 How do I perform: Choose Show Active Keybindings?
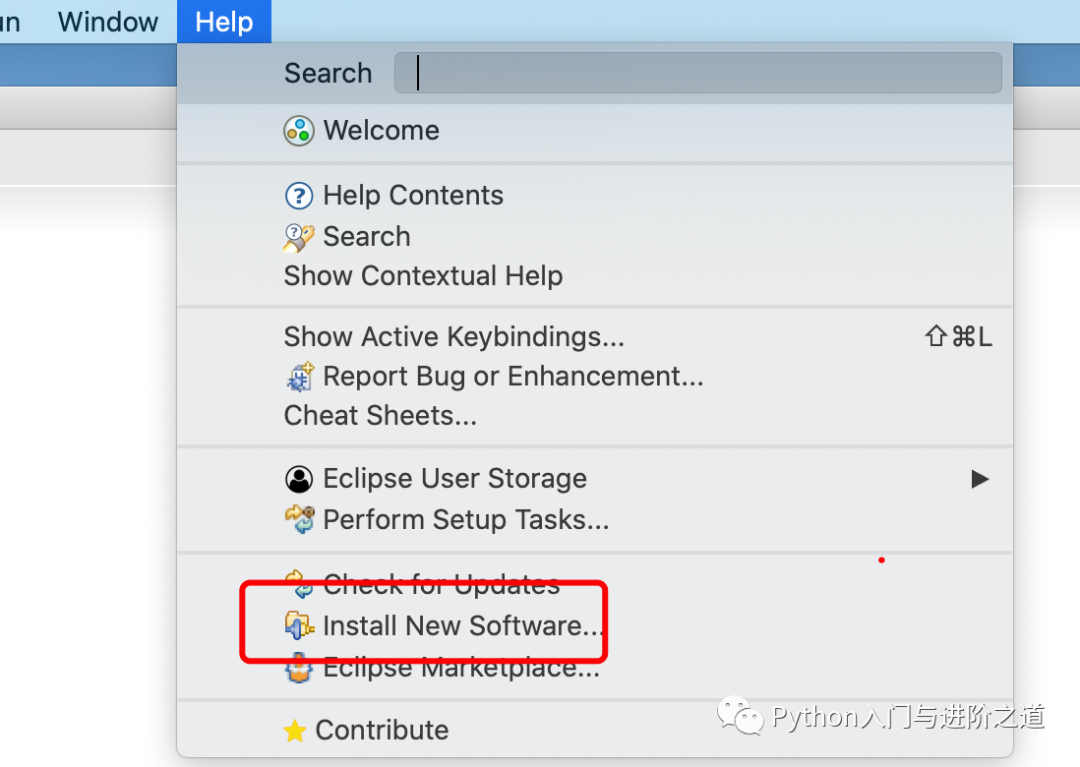454,336
